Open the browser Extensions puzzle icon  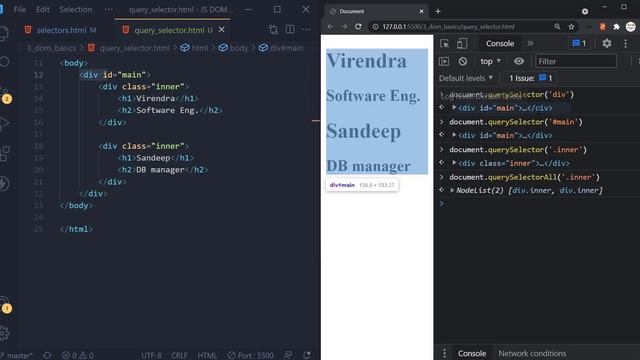click(x=616, y=27)
